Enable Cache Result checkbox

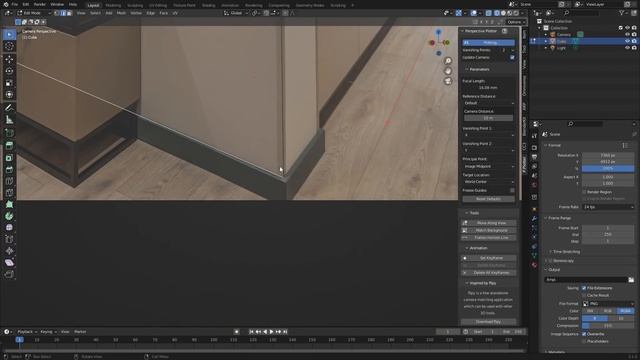584,295
